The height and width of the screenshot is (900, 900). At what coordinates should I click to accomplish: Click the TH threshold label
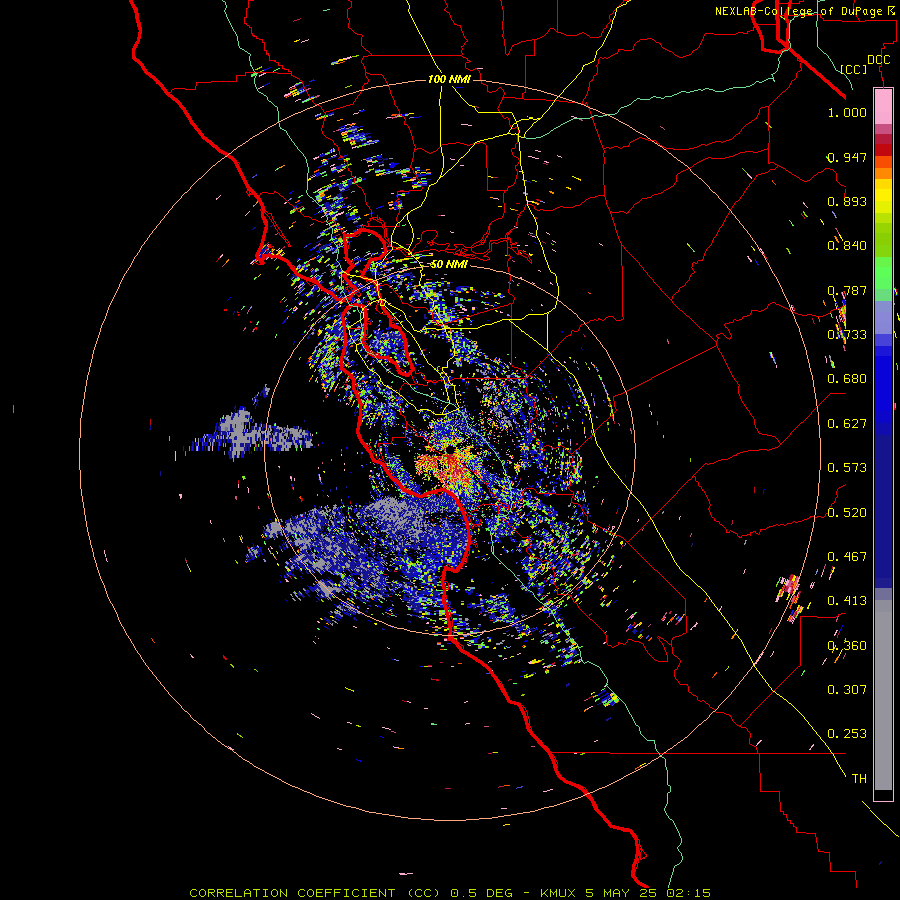(859, 779)
